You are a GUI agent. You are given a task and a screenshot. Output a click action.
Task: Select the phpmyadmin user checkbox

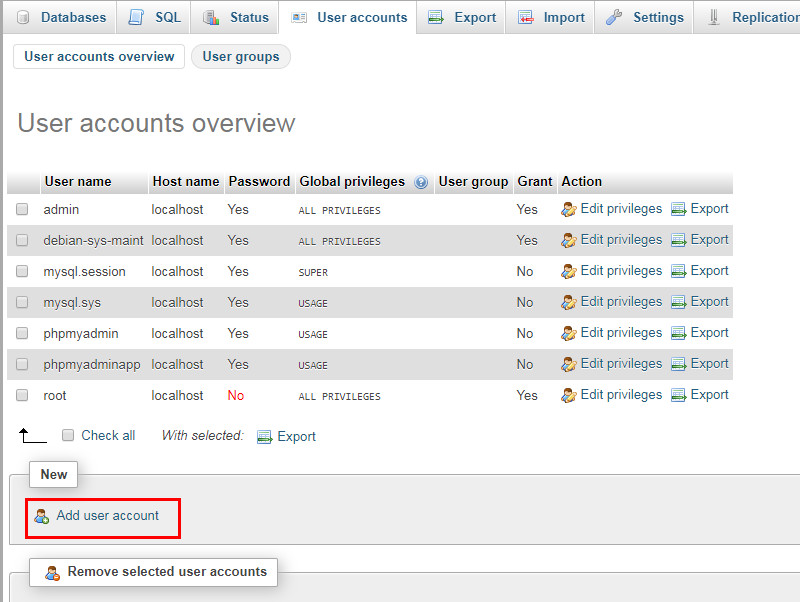(22, 334)
